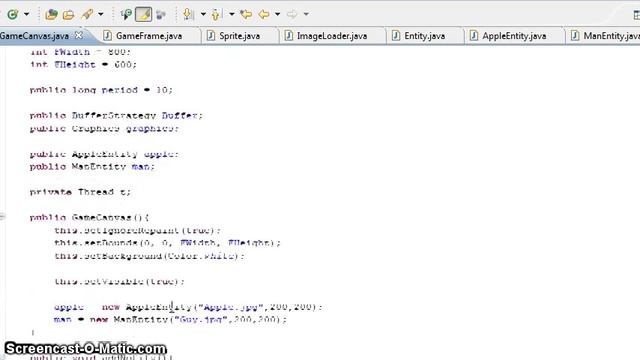This screenshot has width=640, height=360.
Task: Click the Next Annotation down-arrow icon
Action: (188, 14)
